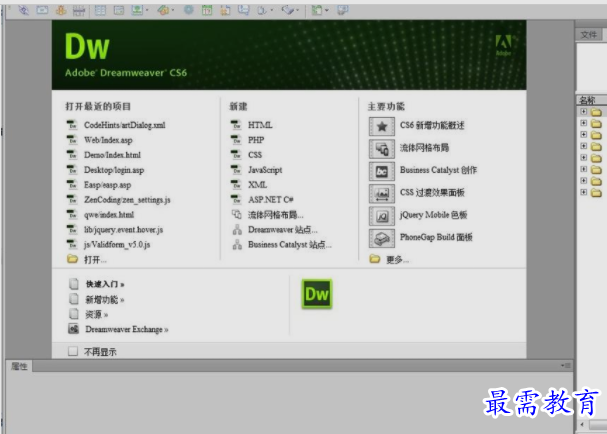The height and width of the screenshot is (434, 607).
Task: Open the properties panel options menu
Action: (x=566, y=365)
